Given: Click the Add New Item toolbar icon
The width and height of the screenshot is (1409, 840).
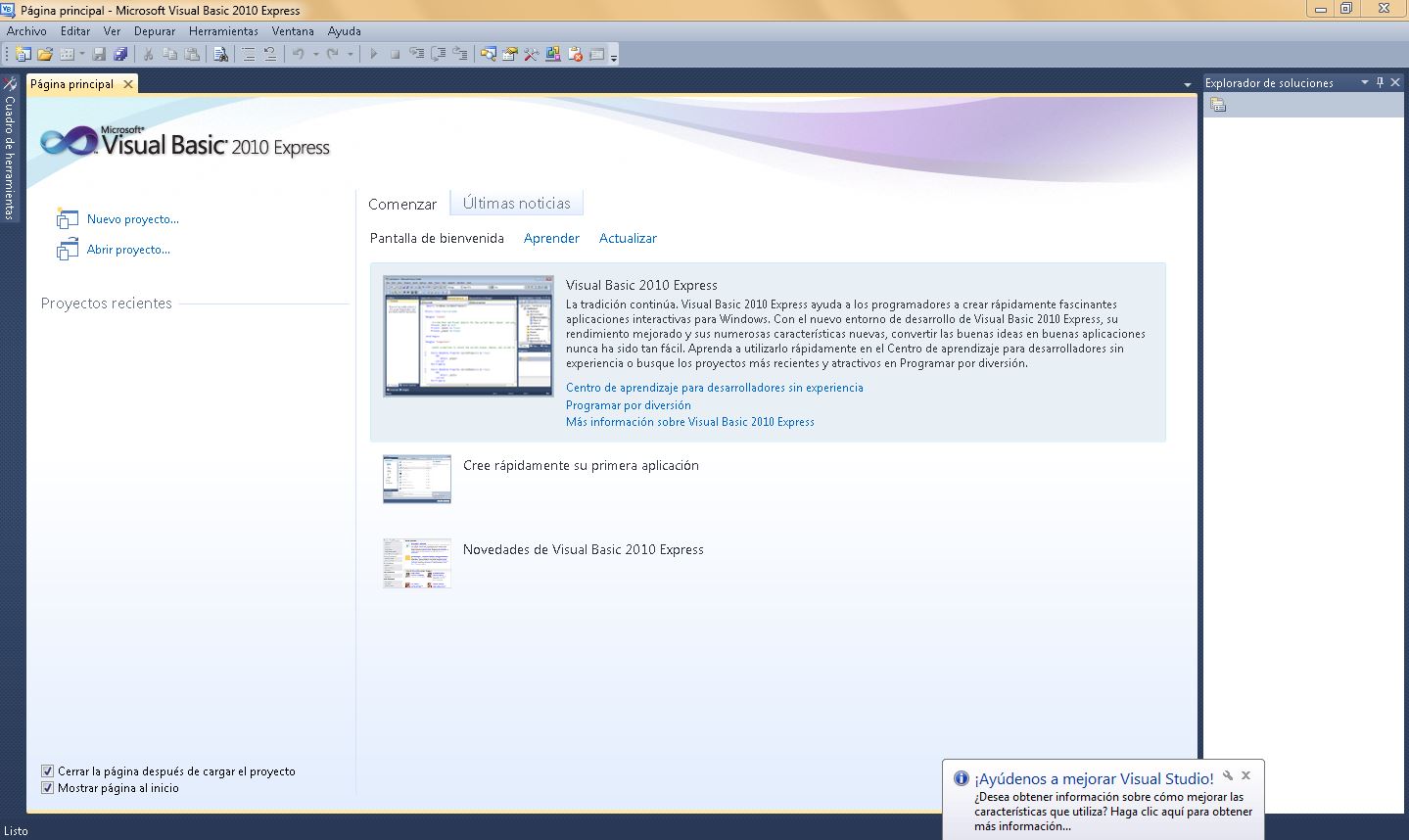Looking at the screenshot, I should click(68, 55).
